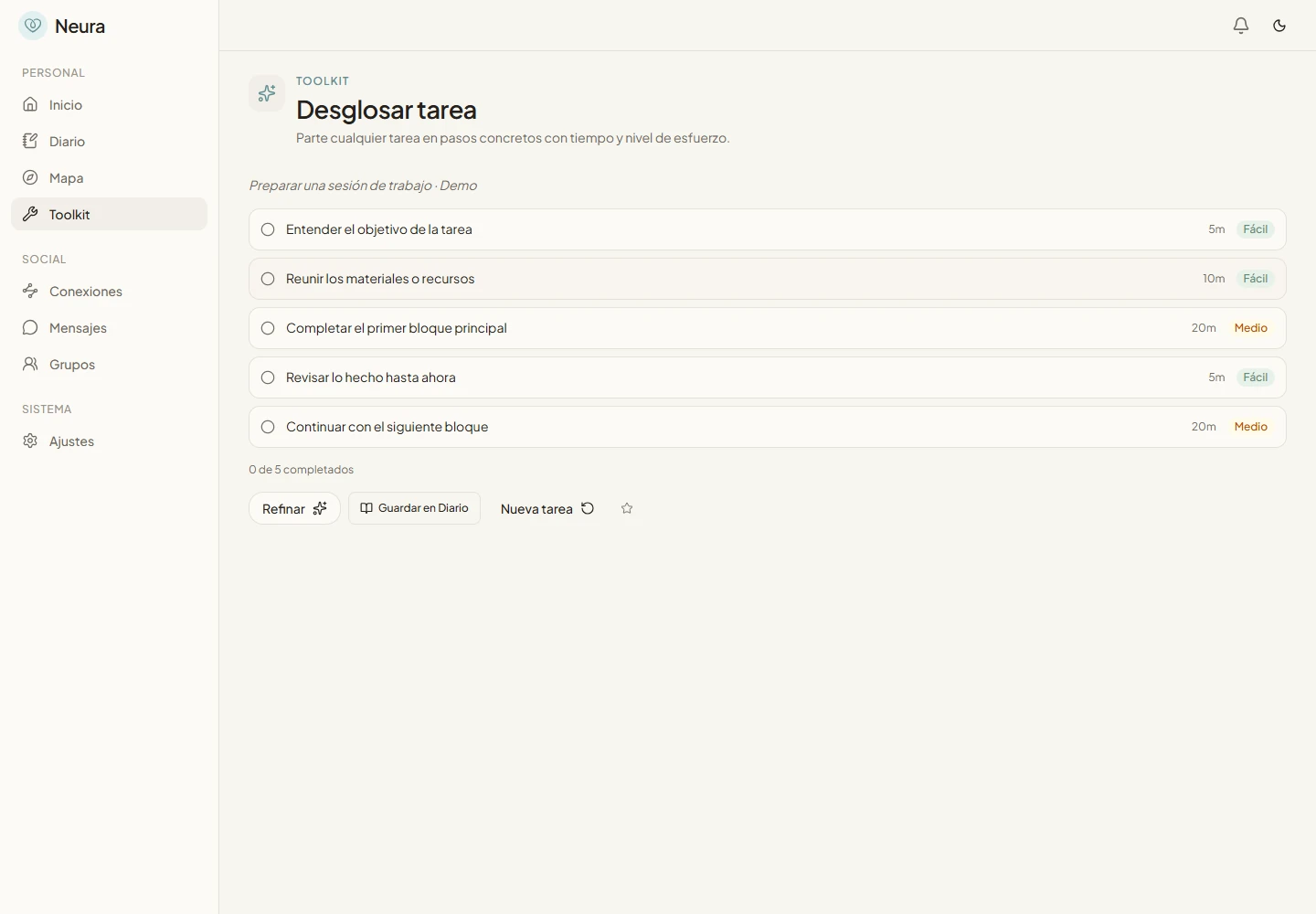Click the 'Parte cualquier tarea en pasos concretos' description

tap(513, 138)
